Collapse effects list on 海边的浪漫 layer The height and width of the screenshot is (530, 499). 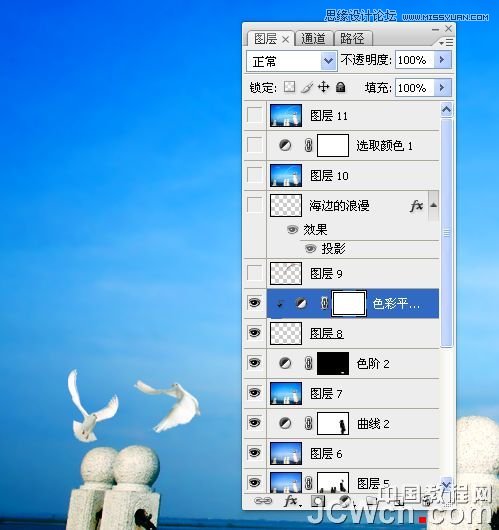coord(433,205)
